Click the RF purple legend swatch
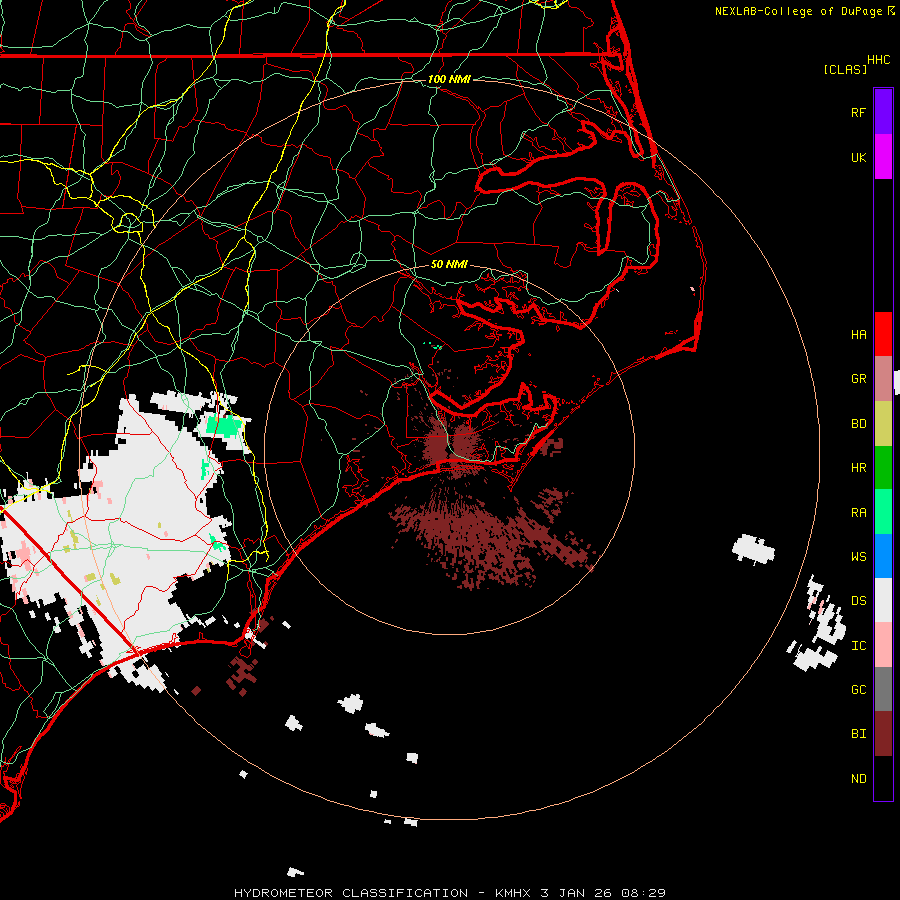900x900 pixels. [x=883, y=112]
